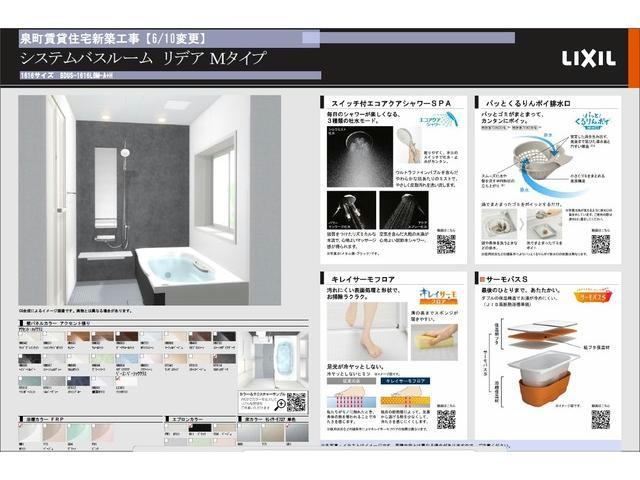Image resolution: width=640 pixels, height=480 pixels.
Task: Click the Kirei Thermo Floor badge logo
Action: pyautogui.click(x=435, y=297)
